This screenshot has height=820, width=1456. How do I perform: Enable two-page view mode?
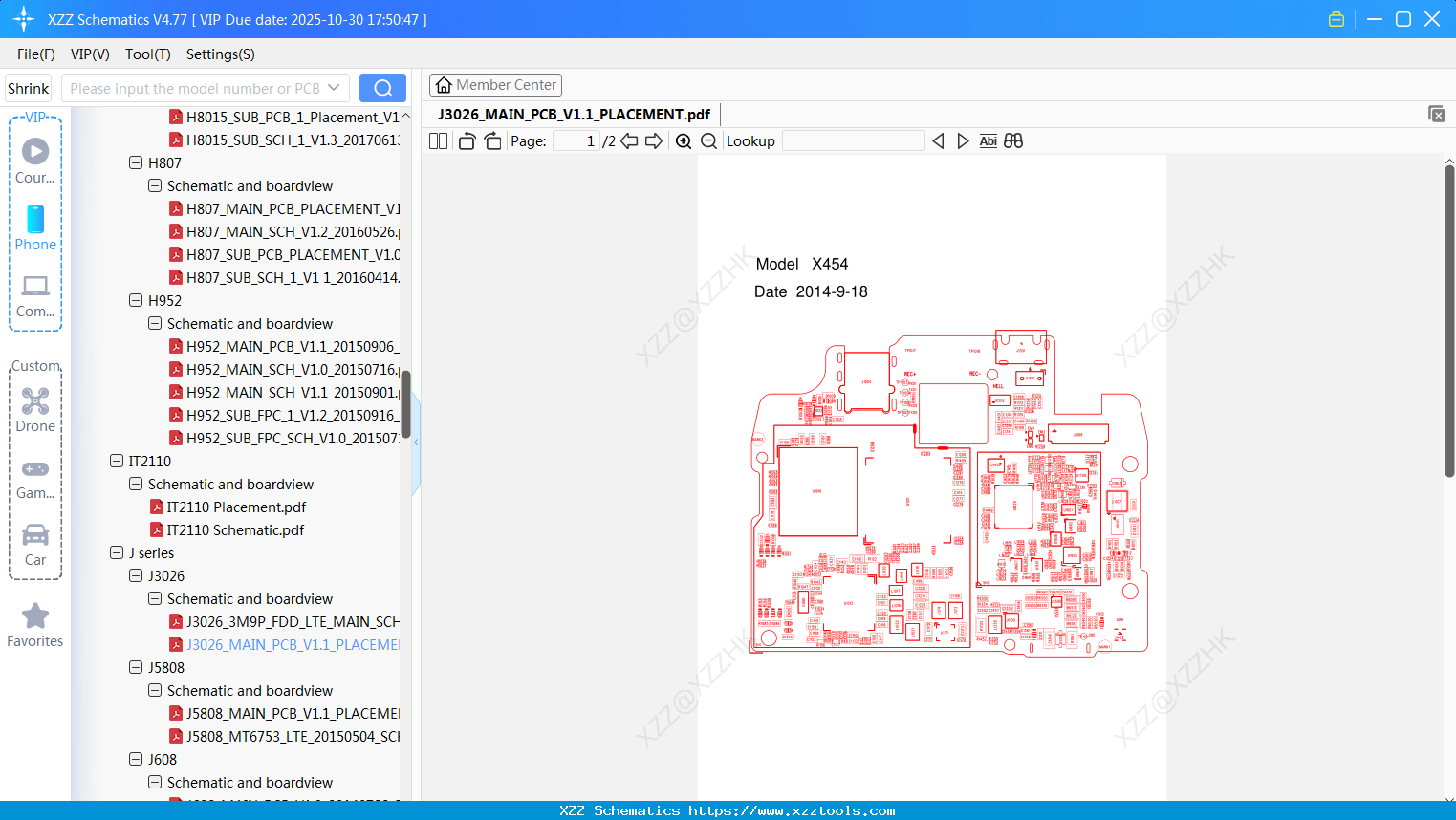(x=438, y=140)
